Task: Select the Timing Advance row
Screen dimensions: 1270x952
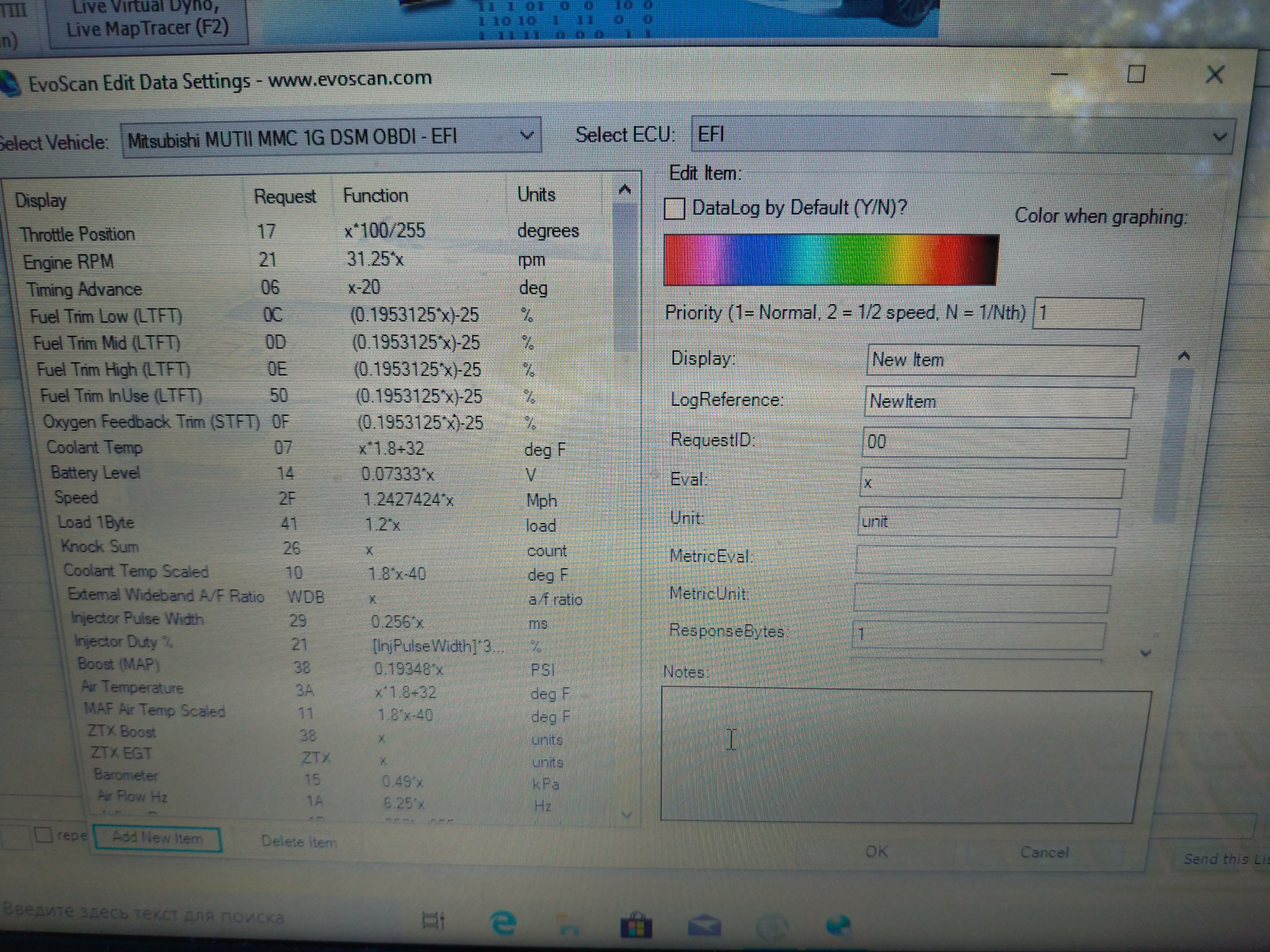Action: tap(314, 288)
